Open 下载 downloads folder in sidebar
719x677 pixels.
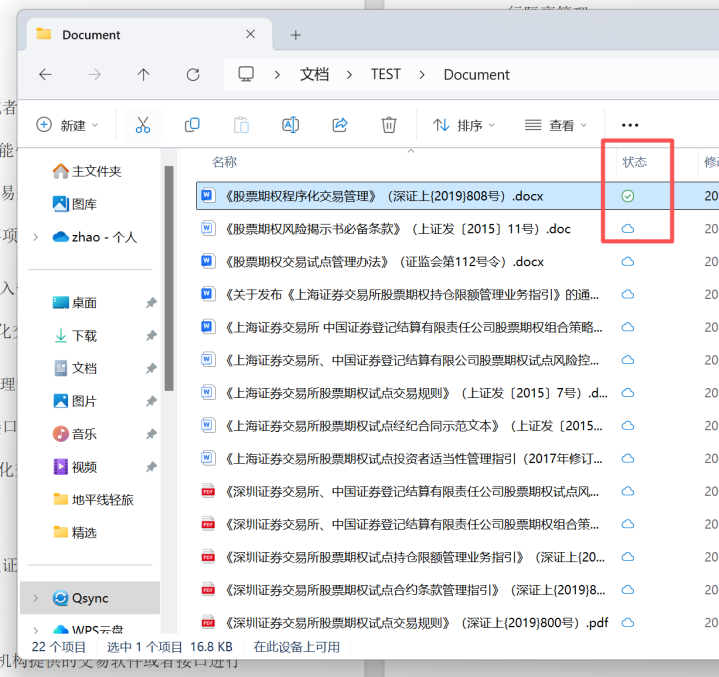[x=75, y=336]
